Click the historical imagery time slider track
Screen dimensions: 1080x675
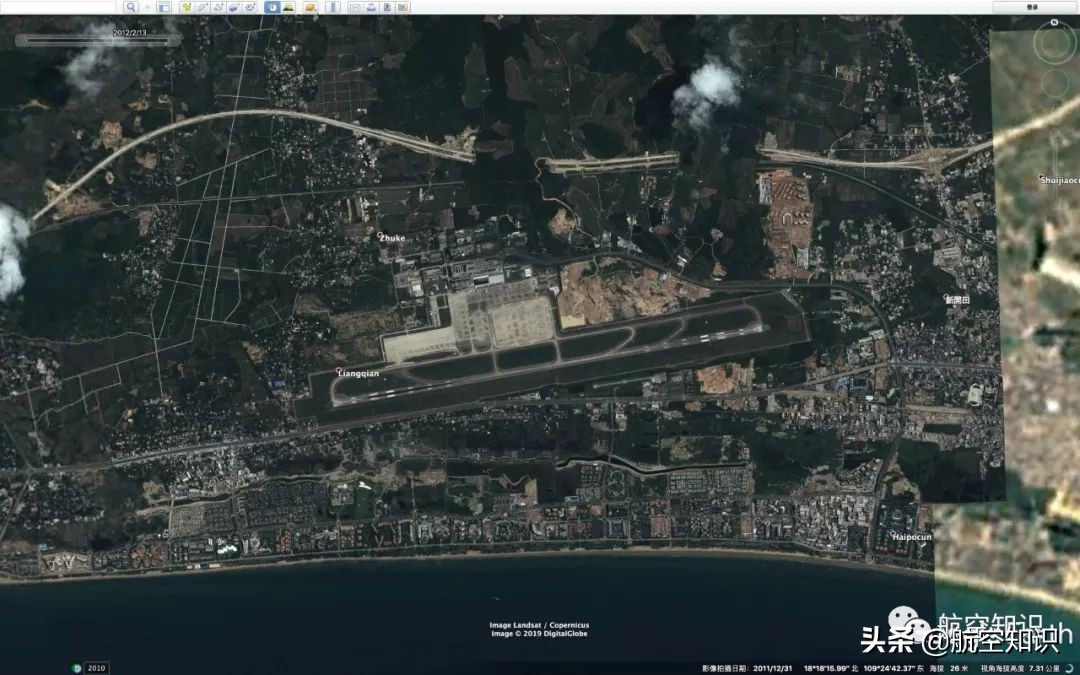coord(98,41)
